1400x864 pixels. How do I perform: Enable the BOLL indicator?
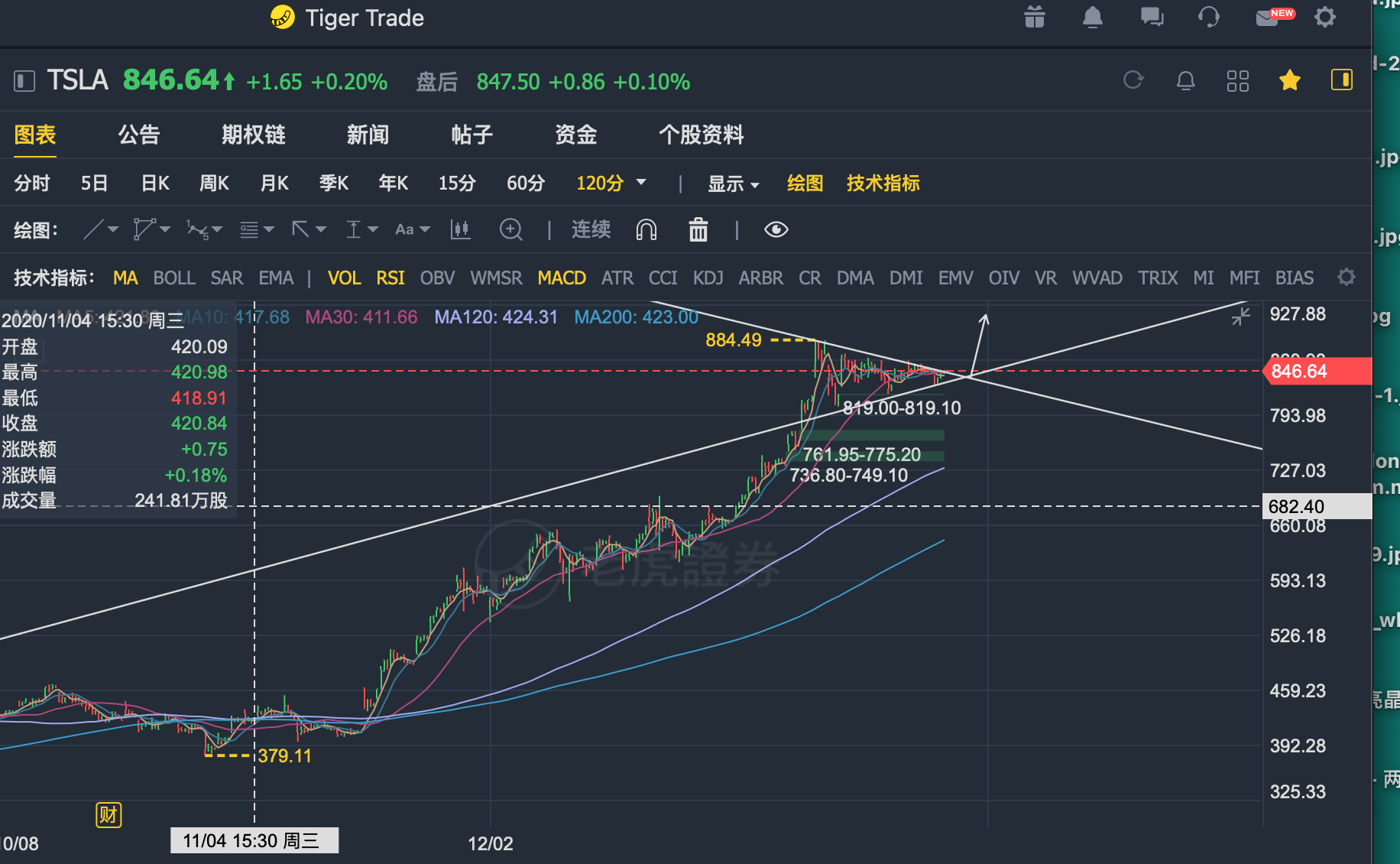(x=174, y=278)
